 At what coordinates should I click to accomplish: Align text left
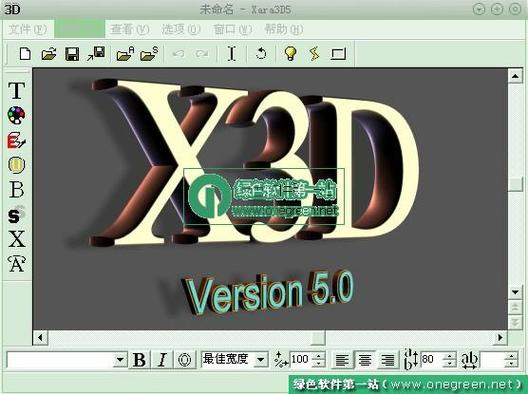342,360
